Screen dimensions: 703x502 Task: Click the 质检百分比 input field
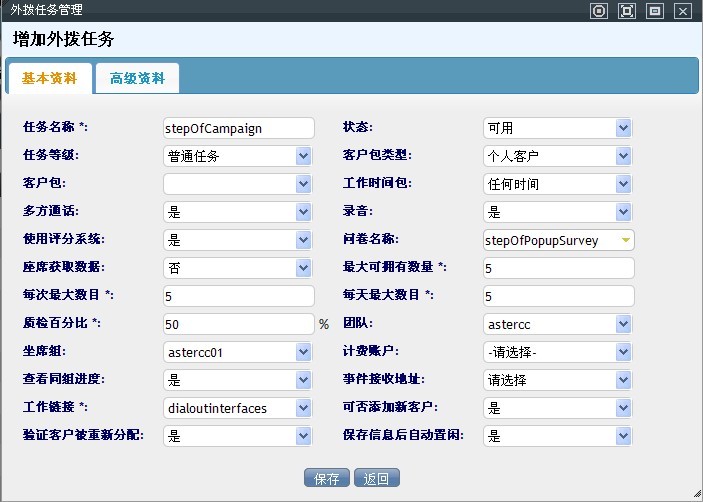tap(238, 324)
